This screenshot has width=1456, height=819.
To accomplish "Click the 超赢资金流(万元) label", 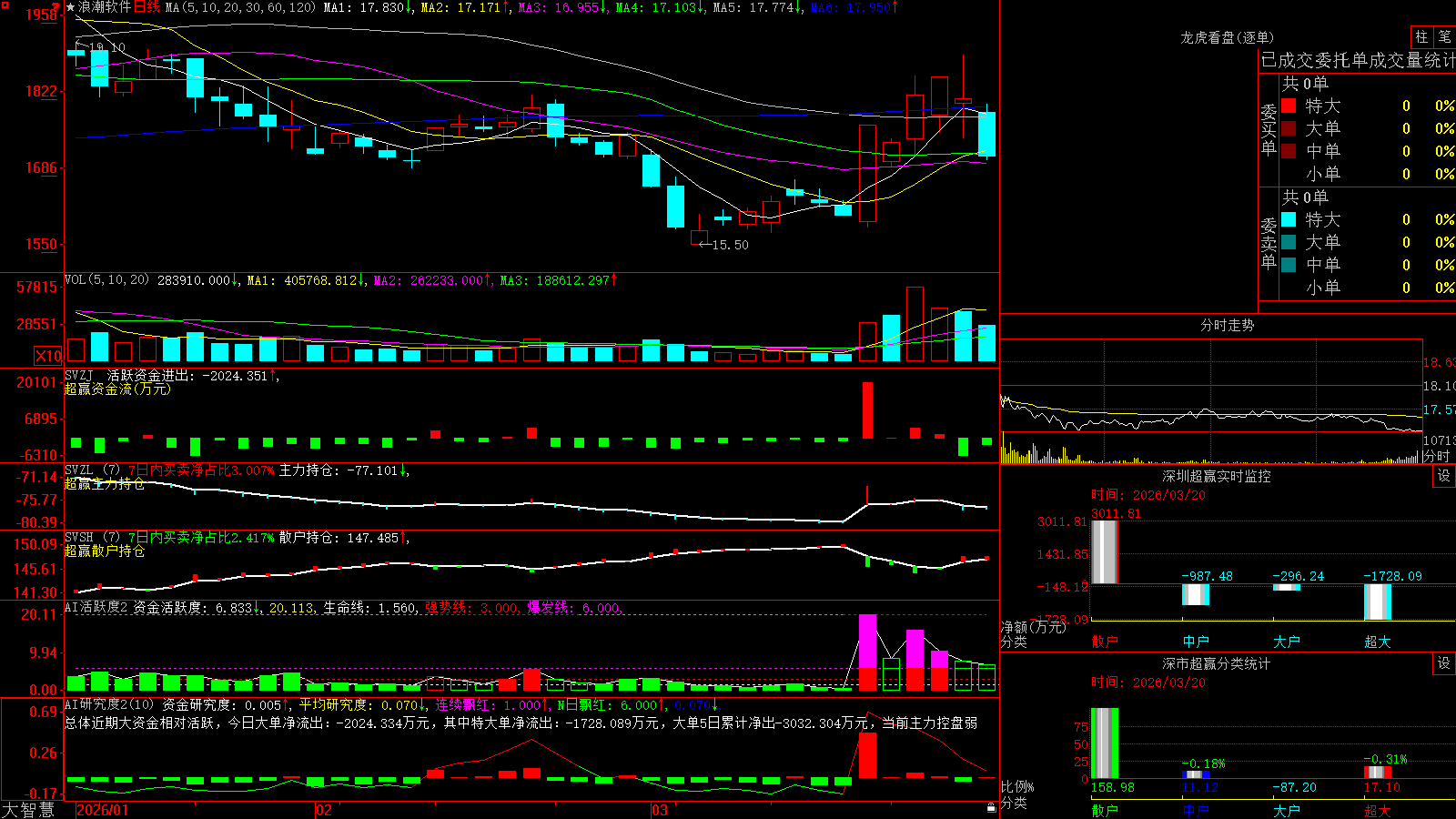I will tap(117, 389).
